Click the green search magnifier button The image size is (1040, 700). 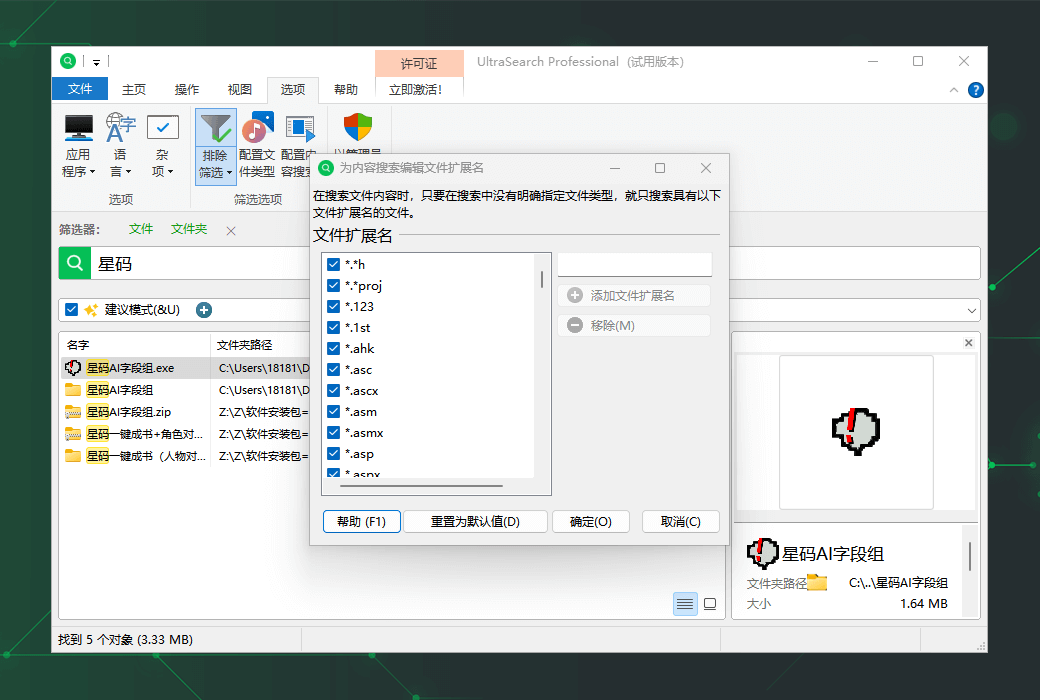click(75, 263)
